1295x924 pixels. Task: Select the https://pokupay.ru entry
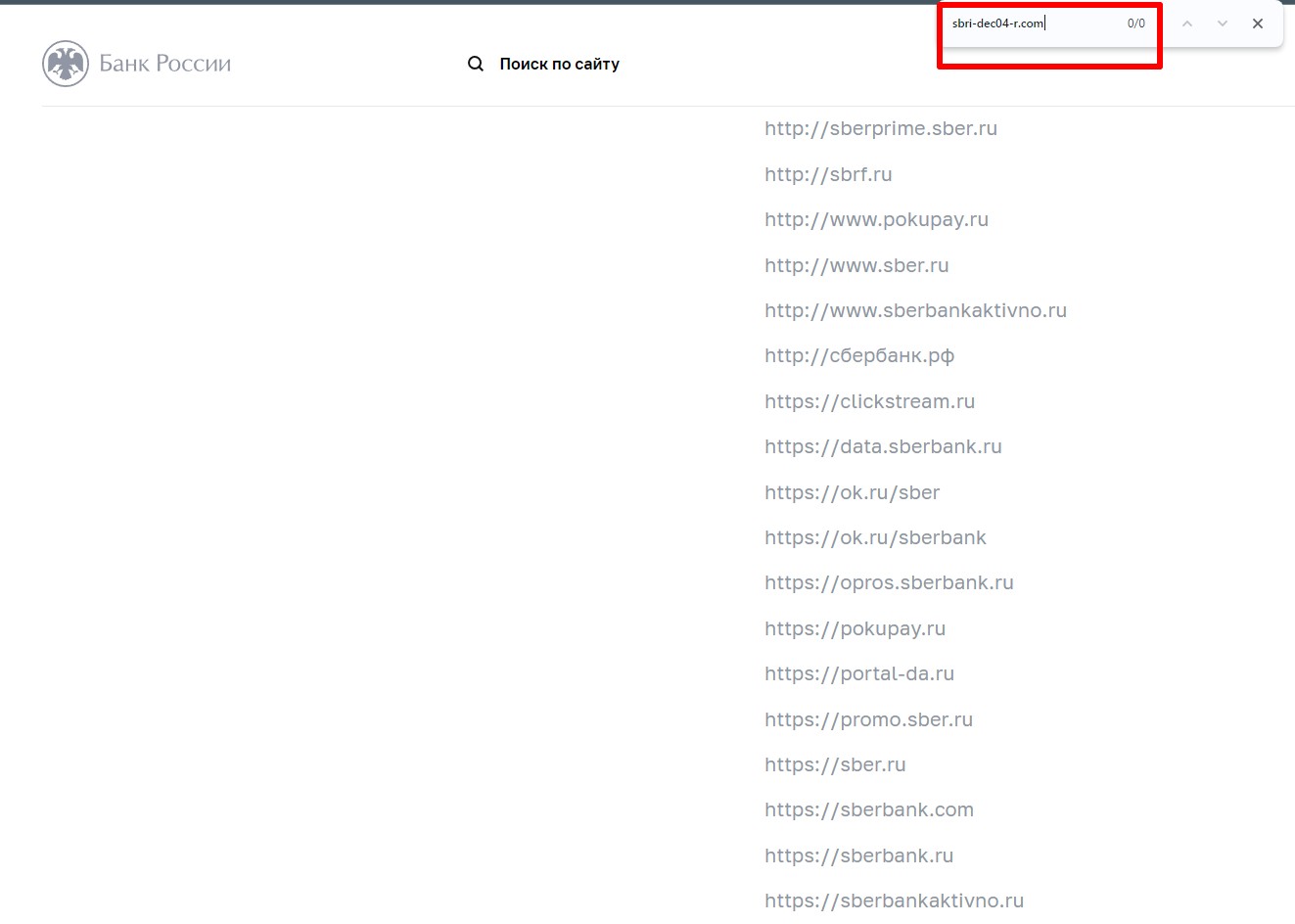[x=855, y=628]
